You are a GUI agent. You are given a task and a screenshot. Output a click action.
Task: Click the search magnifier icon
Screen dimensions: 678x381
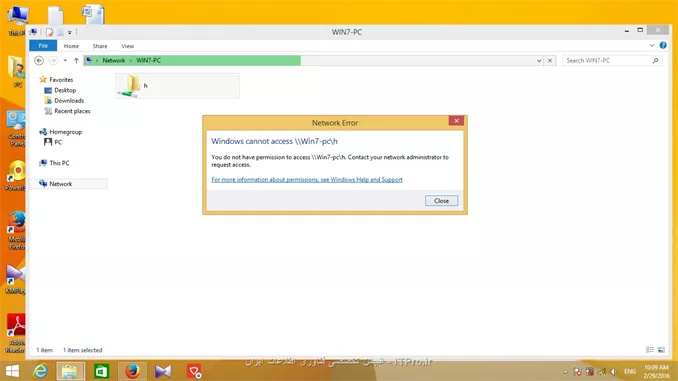pyautogui.click(x=656, y=61)
